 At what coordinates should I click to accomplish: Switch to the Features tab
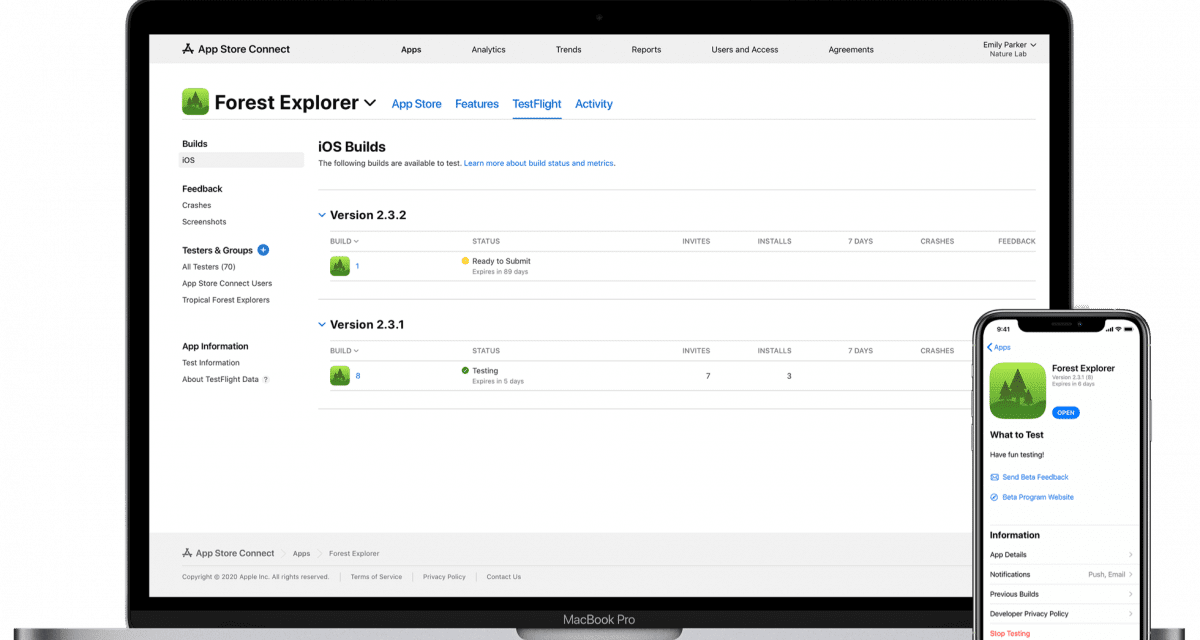tap(477, 104)
